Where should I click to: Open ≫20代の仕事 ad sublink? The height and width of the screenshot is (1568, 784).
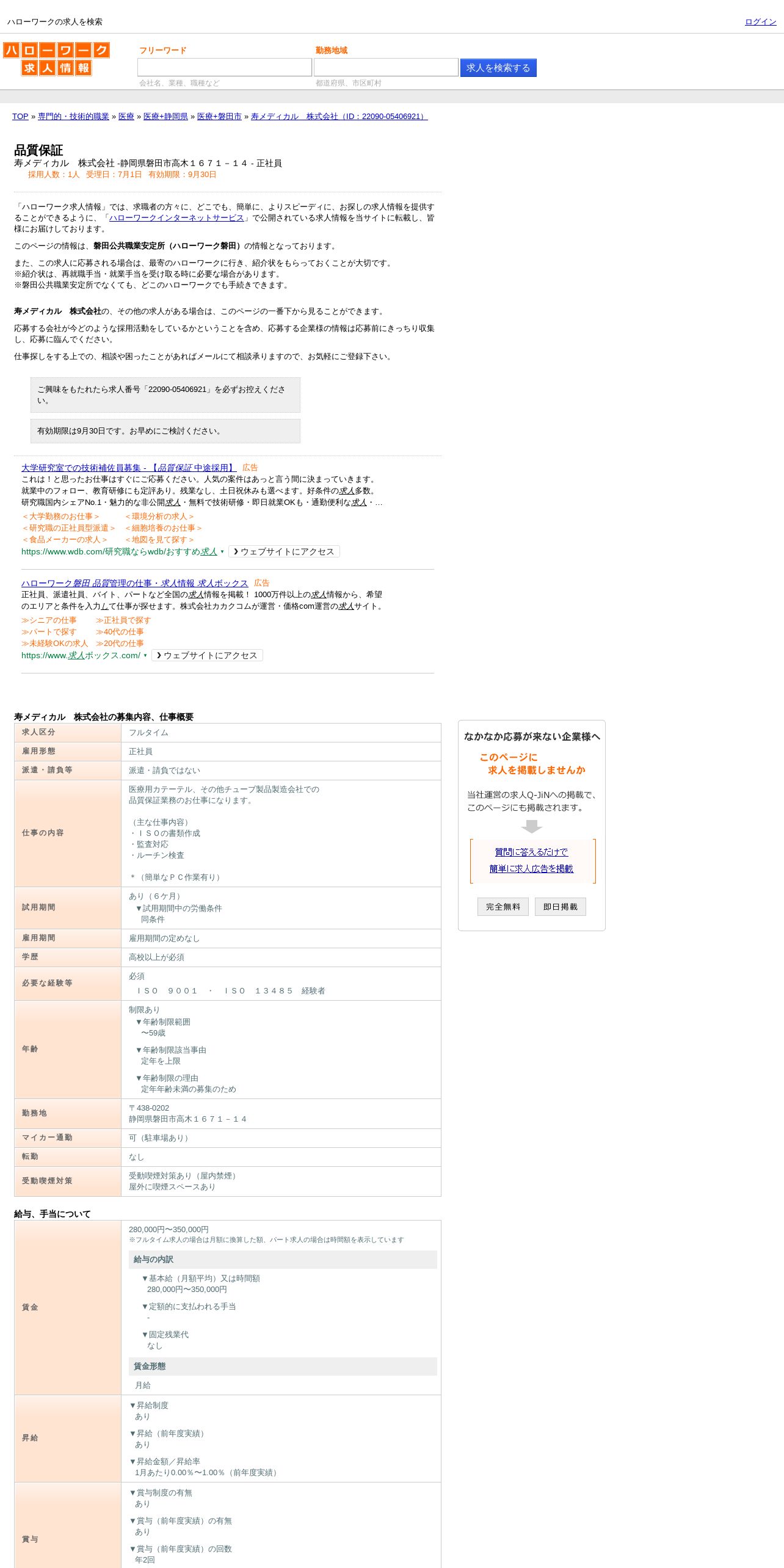[x=120, y=644]
